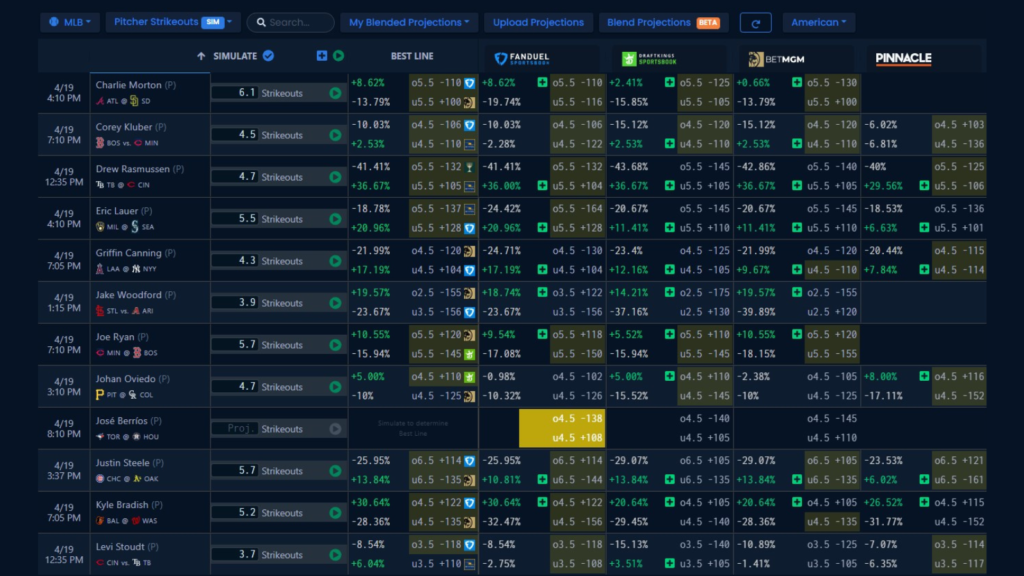Select BetMGM column header

[776, 59]
